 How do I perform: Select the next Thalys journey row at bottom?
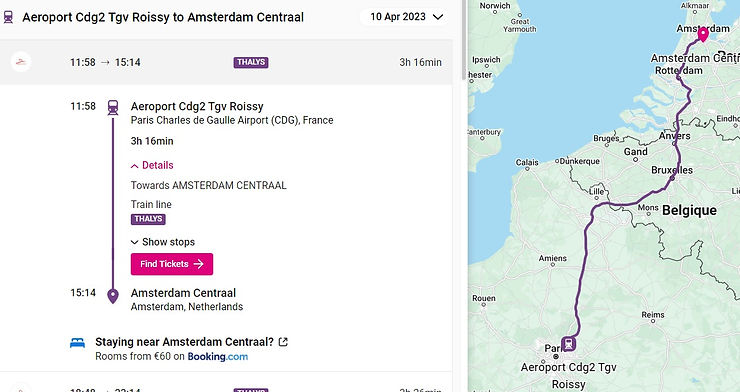(226, 385)
